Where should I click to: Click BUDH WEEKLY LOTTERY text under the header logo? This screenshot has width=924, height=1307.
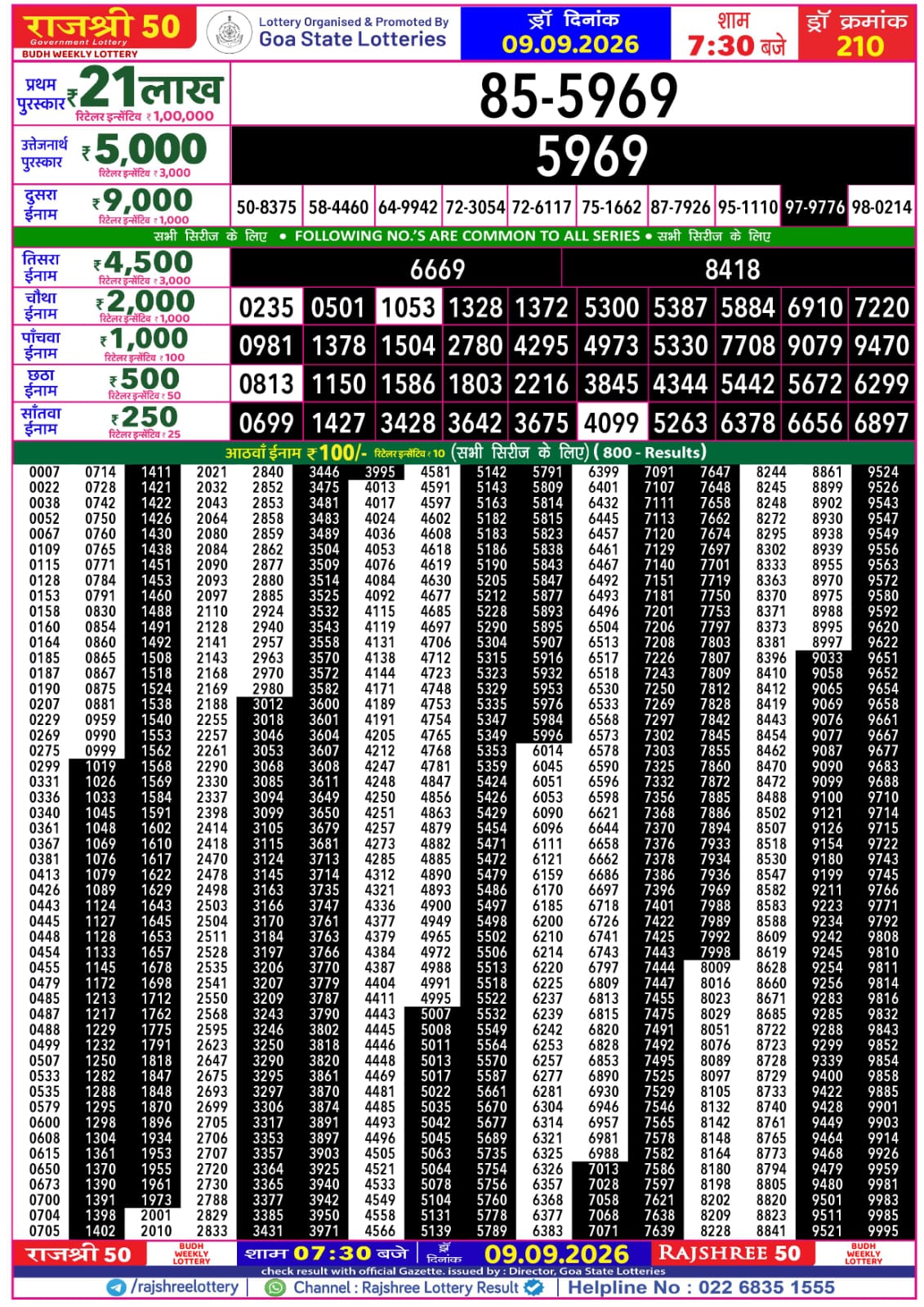80,54
